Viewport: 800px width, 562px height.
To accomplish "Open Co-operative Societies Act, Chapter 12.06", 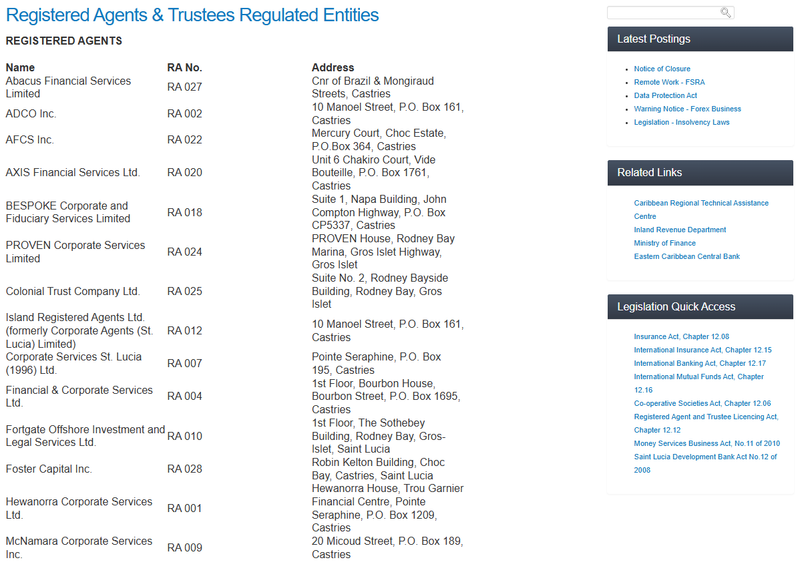I will click(702, 403).
